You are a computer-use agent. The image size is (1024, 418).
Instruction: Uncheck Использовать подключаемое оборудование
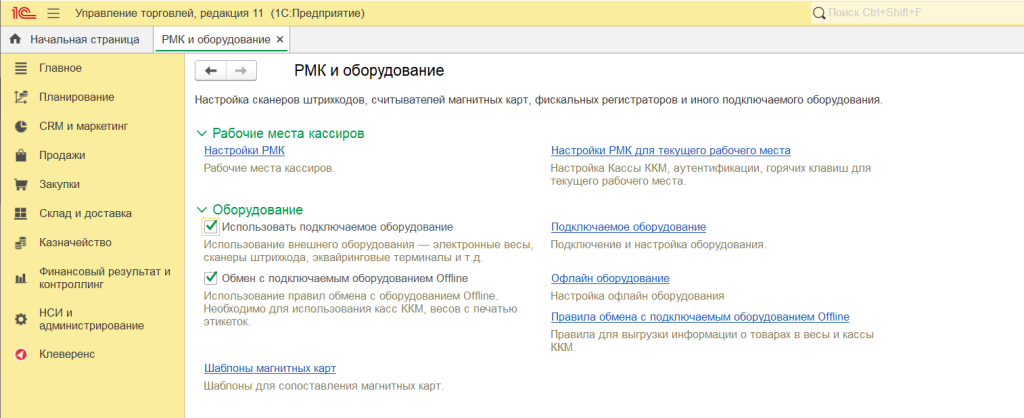point(210,227)
